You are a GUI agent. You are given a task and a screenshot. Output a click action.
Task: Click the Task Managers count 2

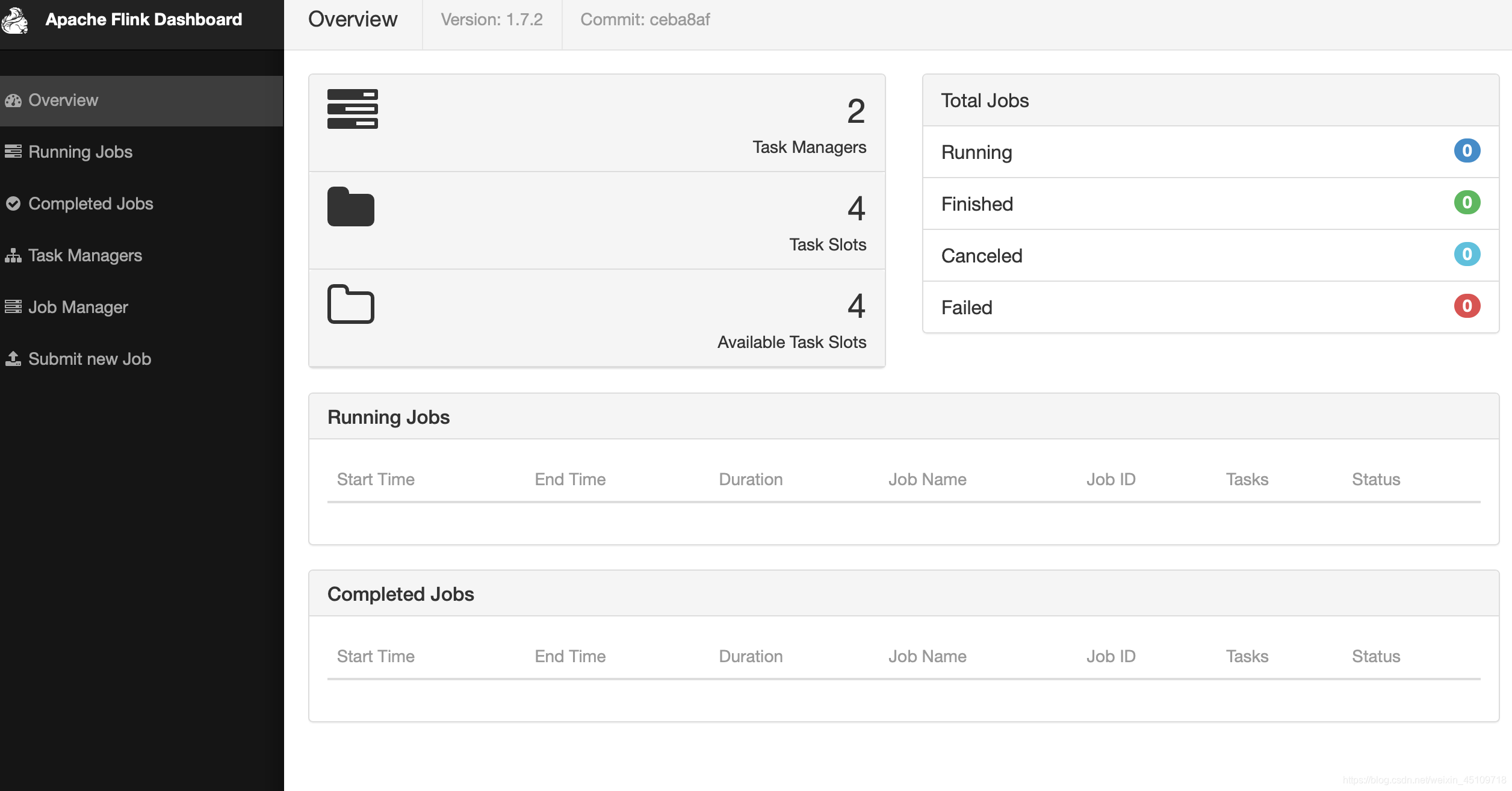[856, 111]
